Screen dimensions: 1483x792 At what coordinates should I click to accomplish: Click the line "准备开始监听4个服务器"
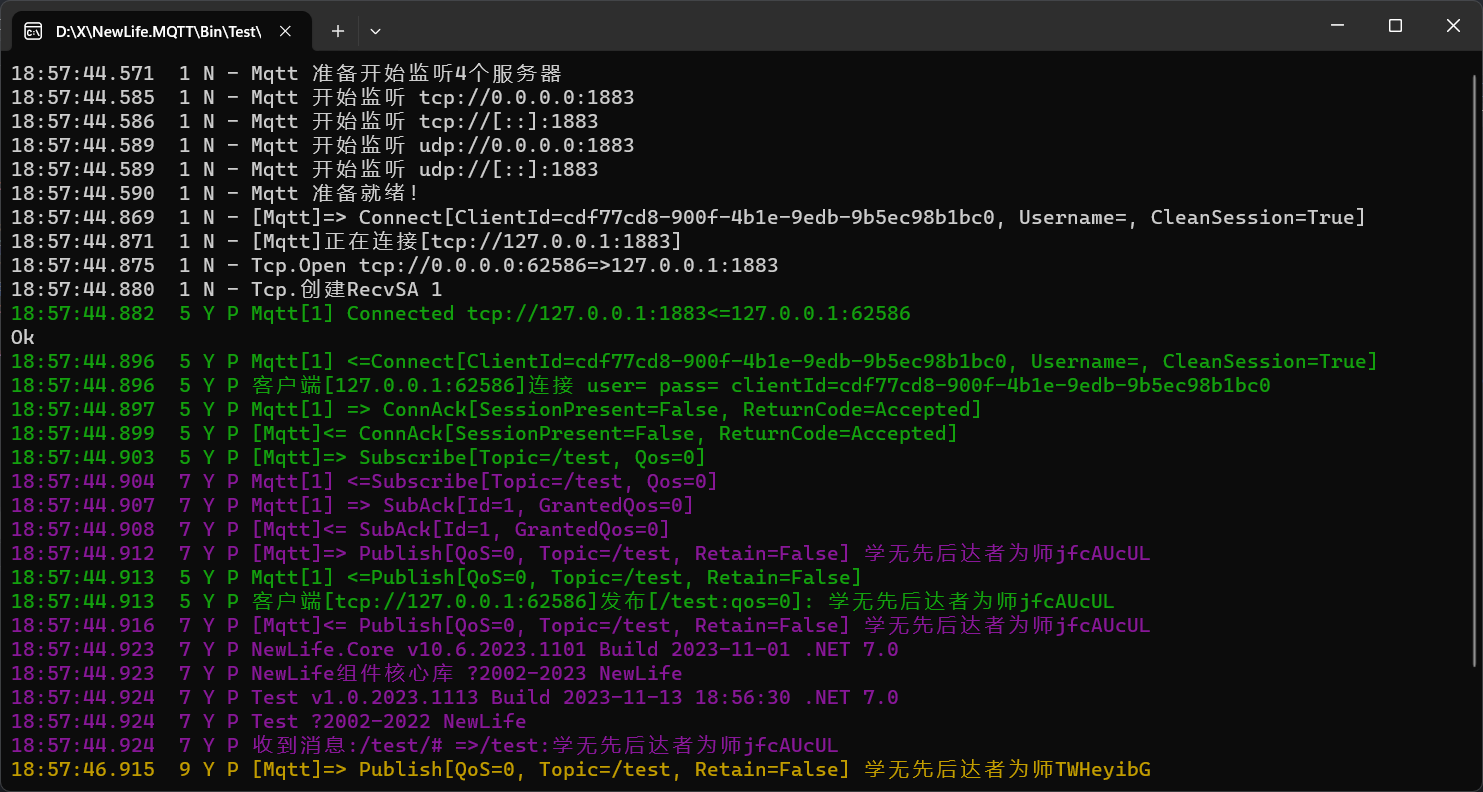point(286,73)
